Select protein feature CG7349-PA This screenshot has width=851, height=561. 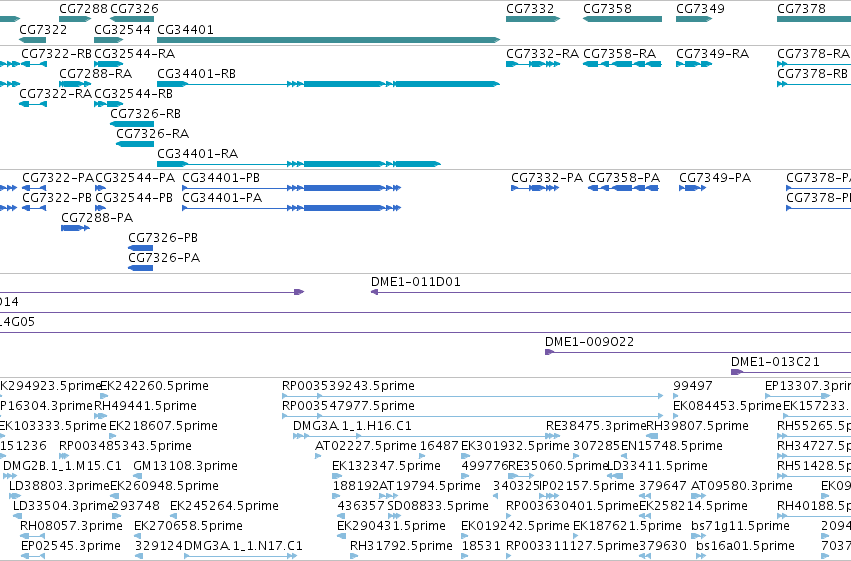click(x=693, y=188)
